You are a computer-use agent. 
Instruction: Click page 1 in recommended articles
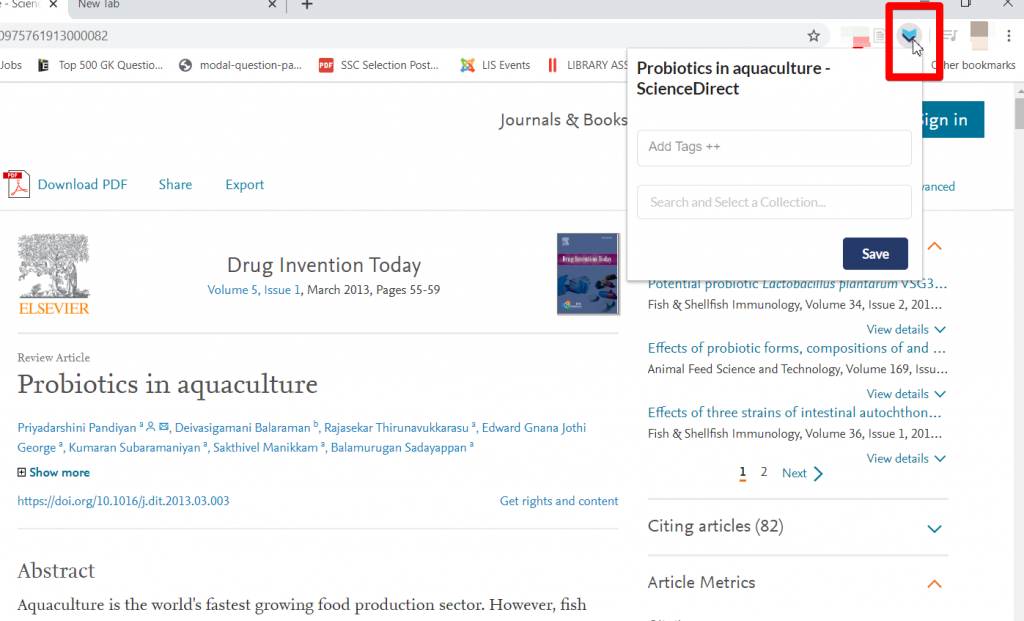[x=743, y=472]
